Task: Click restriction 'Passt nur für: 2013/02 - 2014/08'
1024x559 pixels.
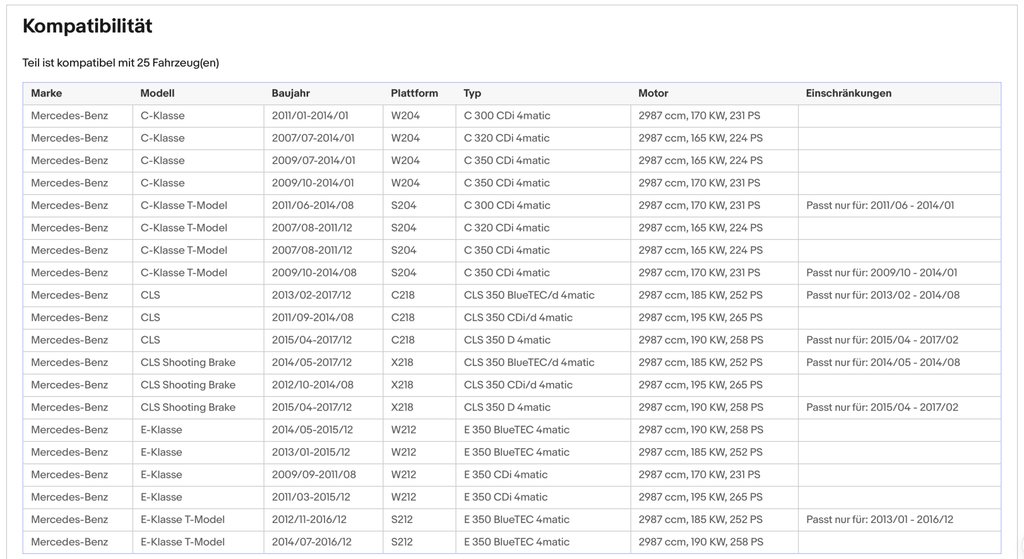Action: (883, 295)
